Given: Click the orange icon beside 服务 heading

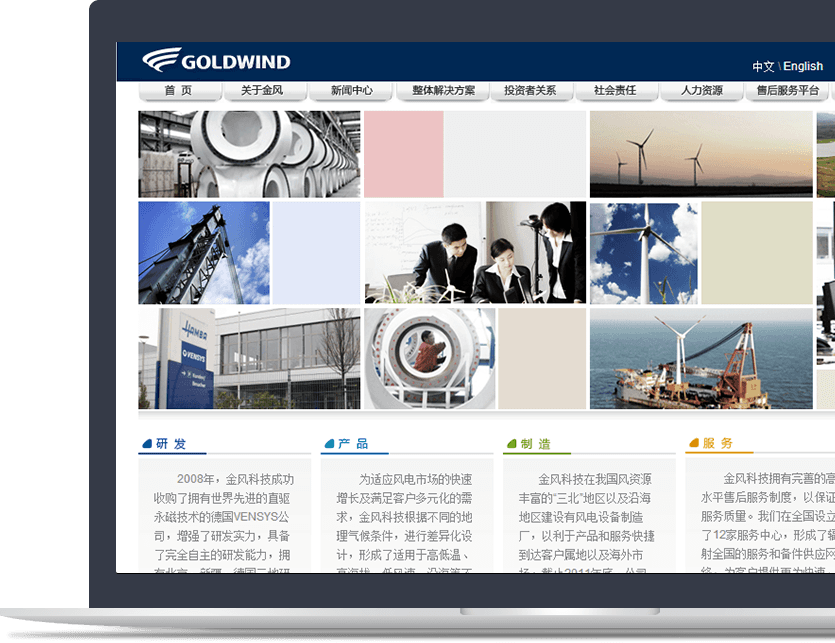Looking at the screenshot, I should (693, 444).
